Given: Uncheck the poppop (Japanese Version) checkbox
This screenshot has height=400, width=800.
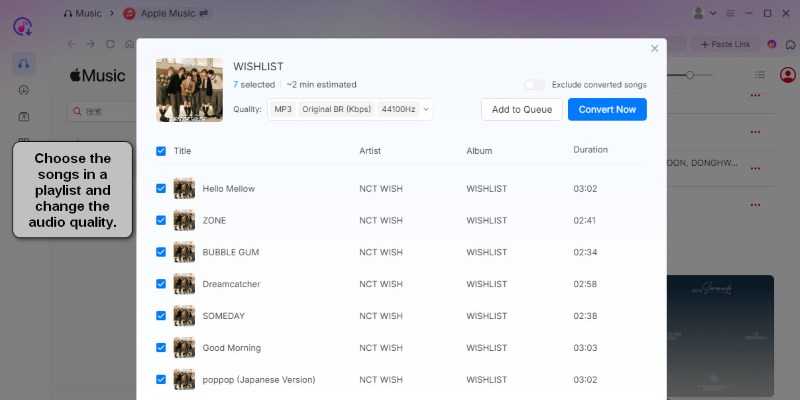Looking at the screenshot, I should tap(161, 380).
